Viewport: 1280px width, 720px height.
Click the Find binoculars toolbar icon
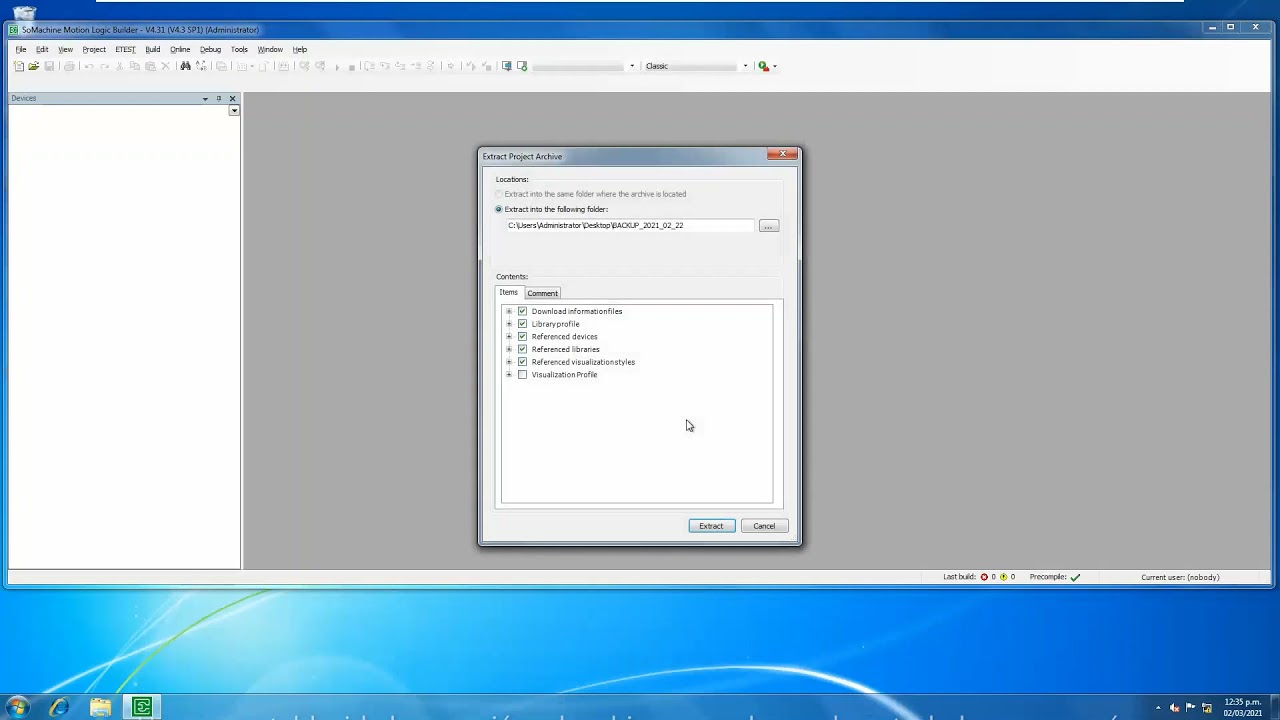click(185, 66)
